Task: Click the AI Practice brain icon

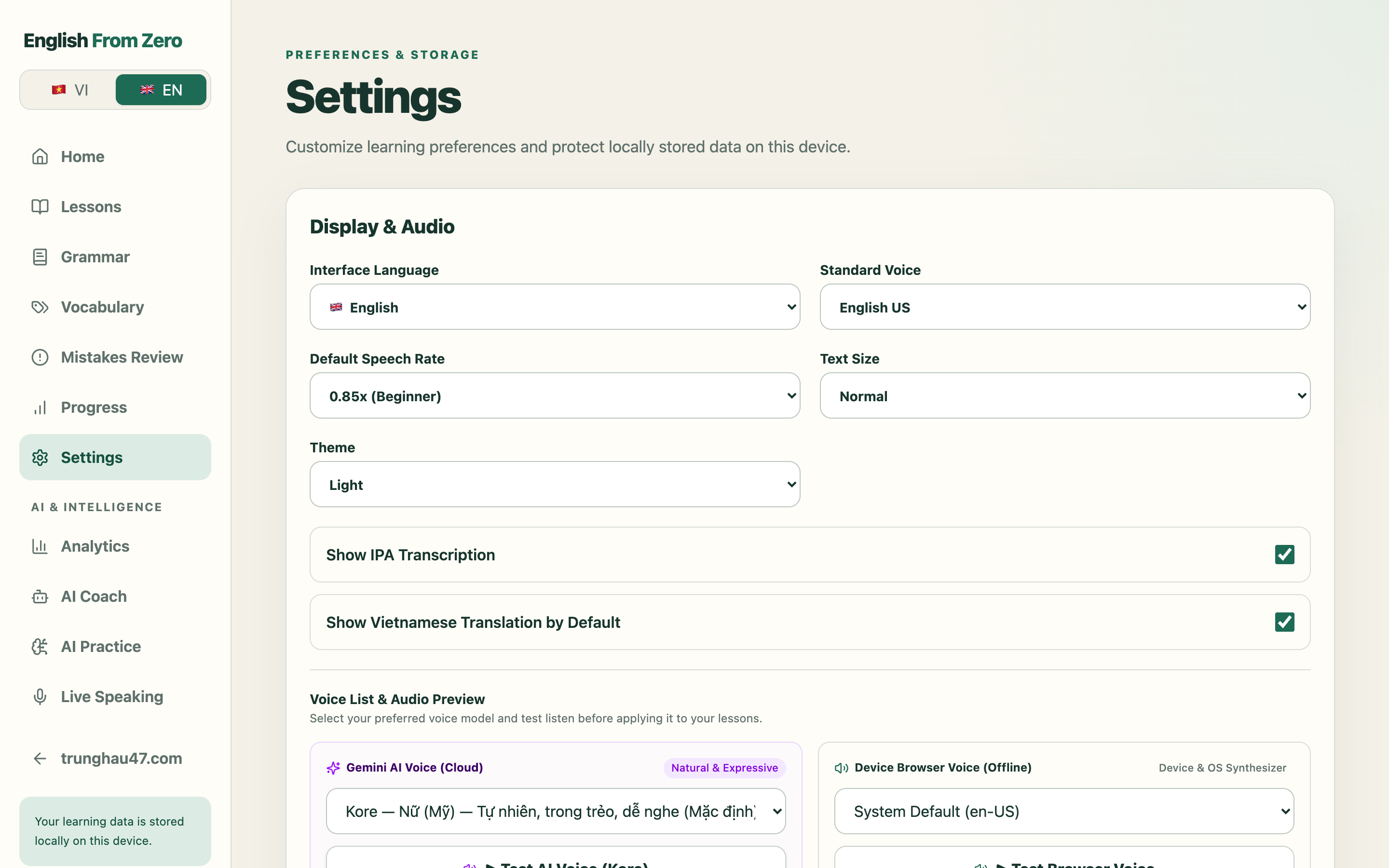Action: tap(40, 646)
